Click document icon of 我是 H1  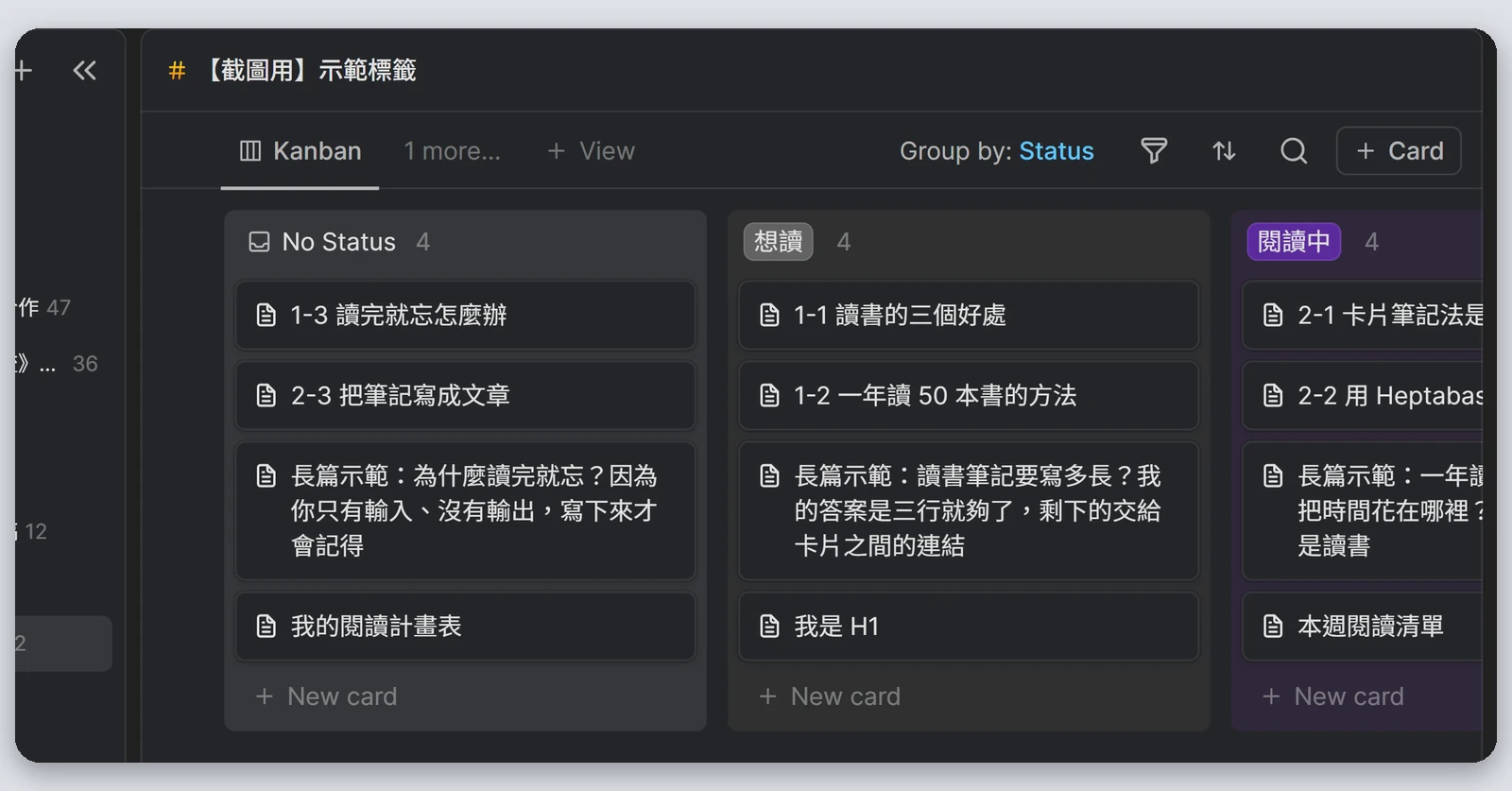pyautogui.click(x=770, y=626)
